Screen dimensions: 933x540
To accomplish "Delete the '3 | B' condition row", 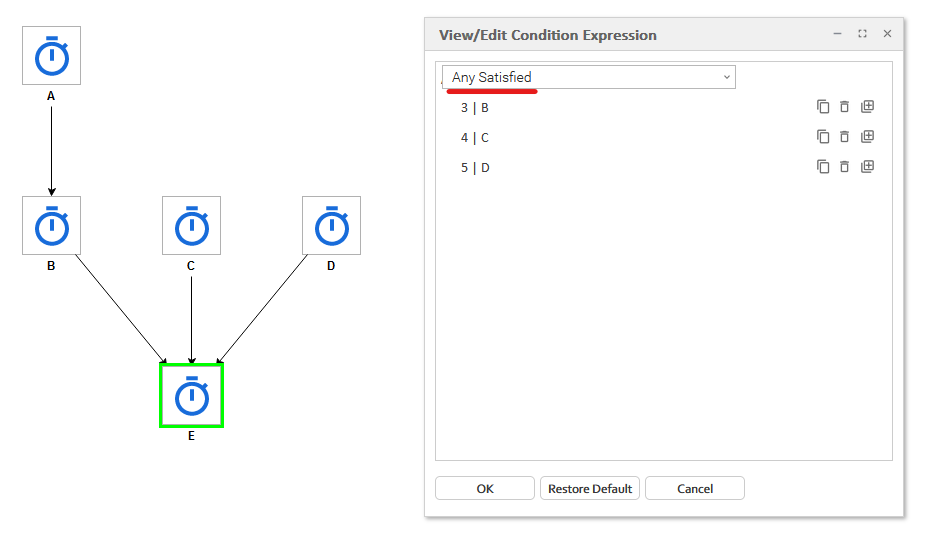I will (x=844, y=107).
